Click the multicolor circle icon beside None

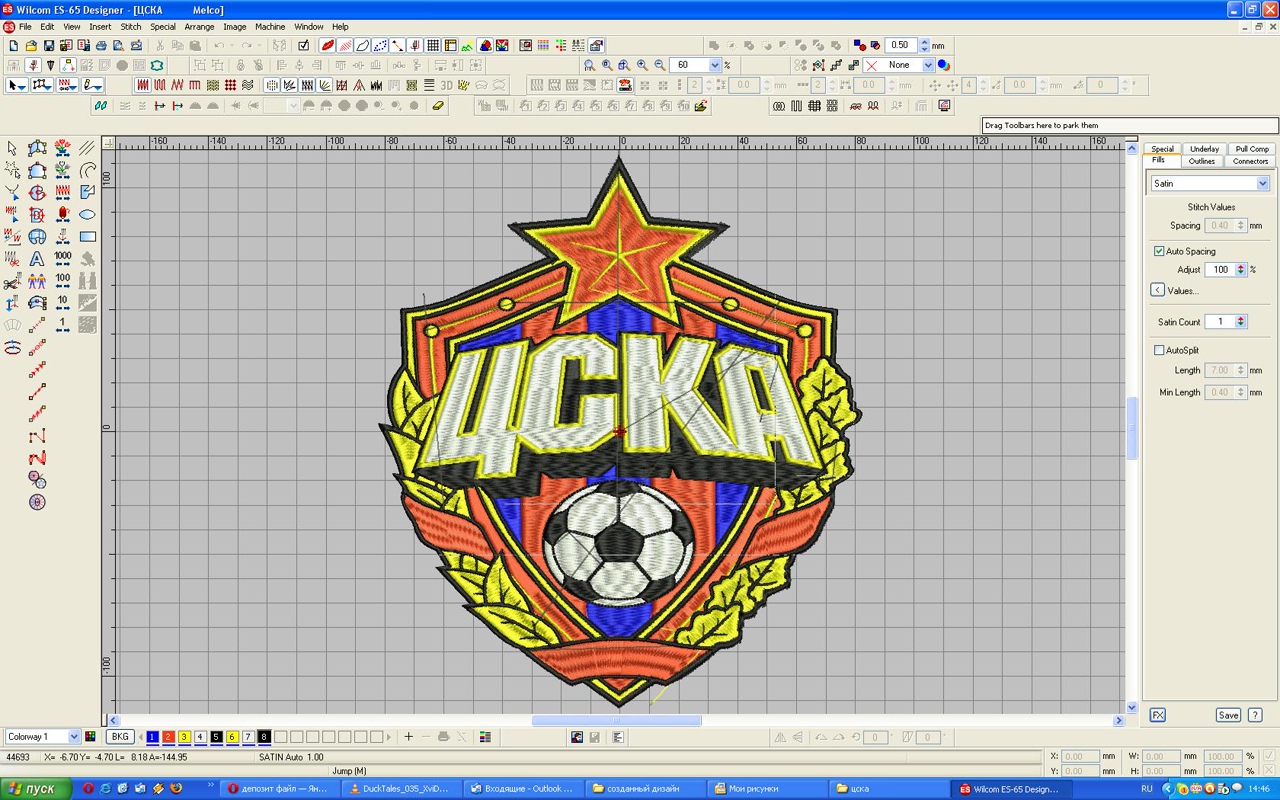pos(944,65)
